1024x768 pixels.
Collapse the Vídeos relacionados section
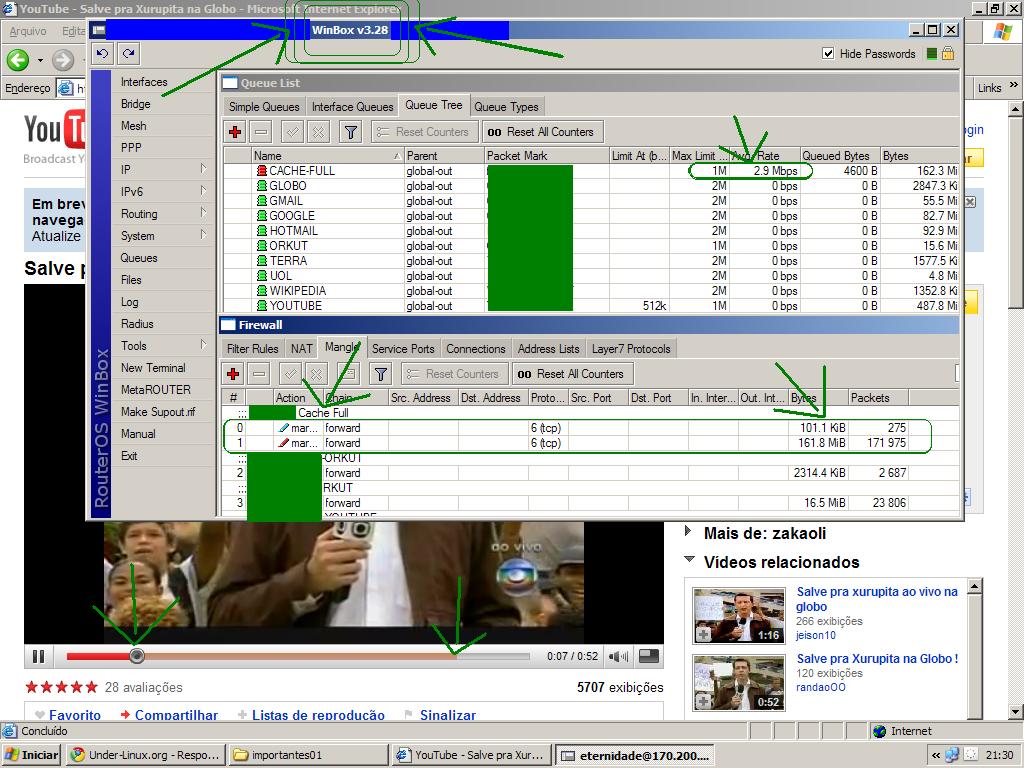(x=689, y=560)
